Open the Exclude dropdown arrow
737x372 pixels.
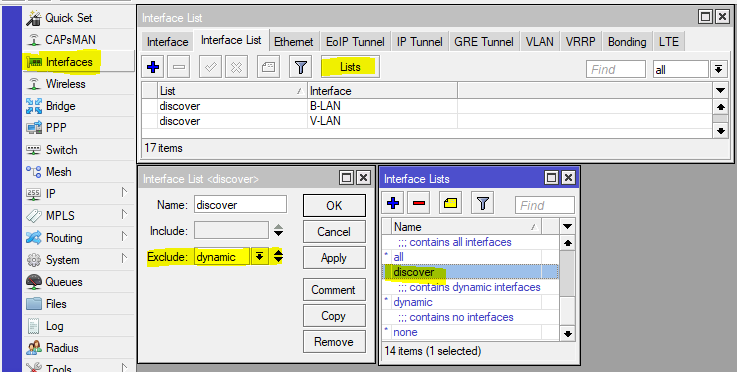coord(259,256)
